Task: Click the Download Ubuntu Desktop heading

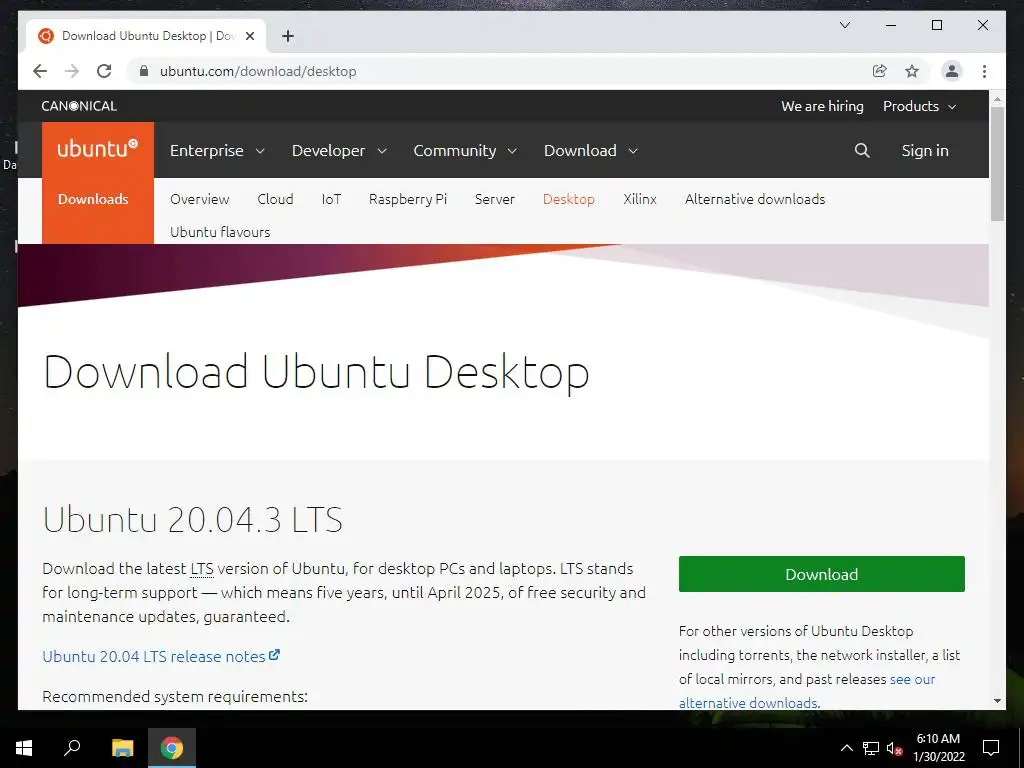Action: 316,372
